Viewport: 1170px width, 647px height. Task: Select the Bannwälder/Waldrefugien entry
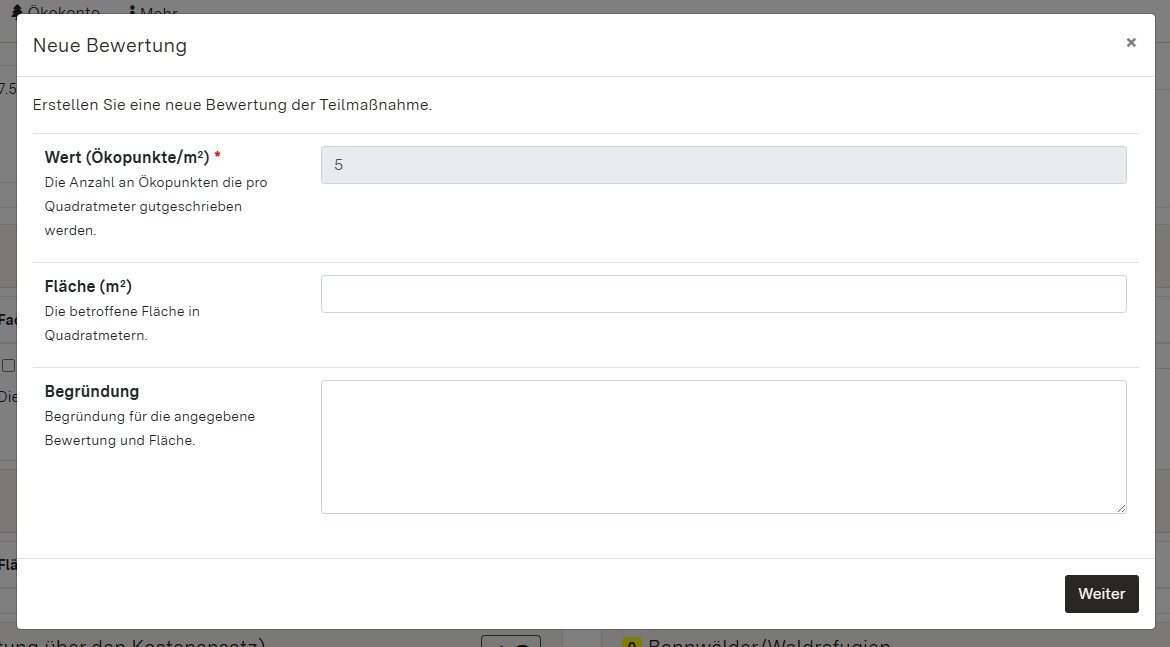[x=768, y=641]
